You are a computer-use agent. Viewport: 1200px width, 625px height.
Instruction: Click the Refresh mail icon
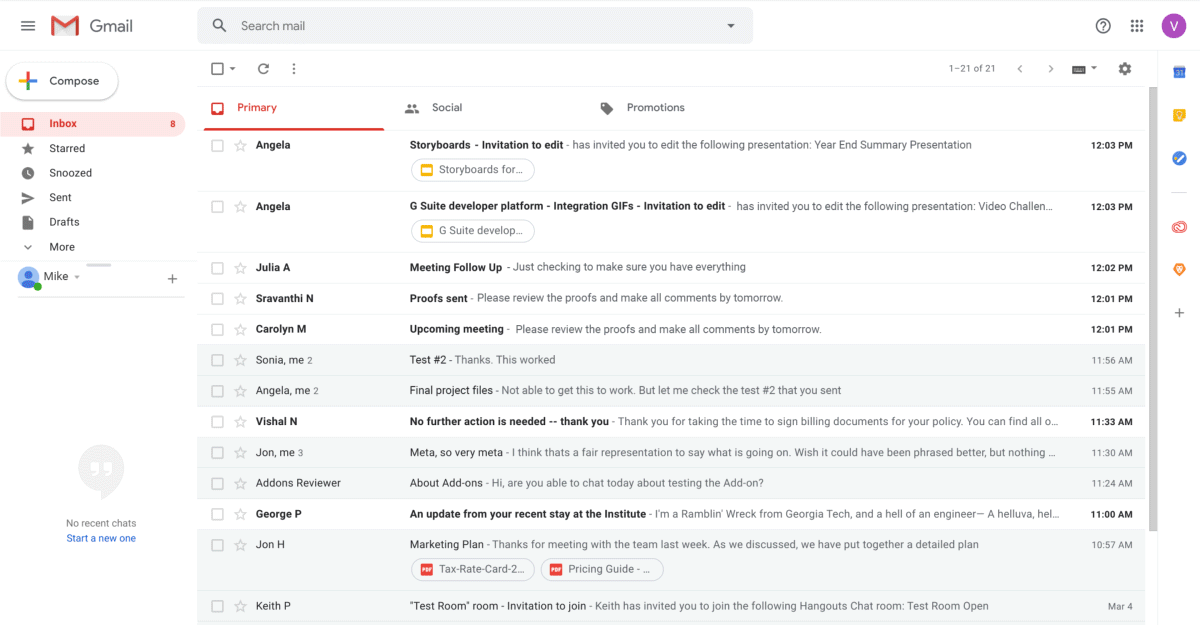click(x=263, y=69)
